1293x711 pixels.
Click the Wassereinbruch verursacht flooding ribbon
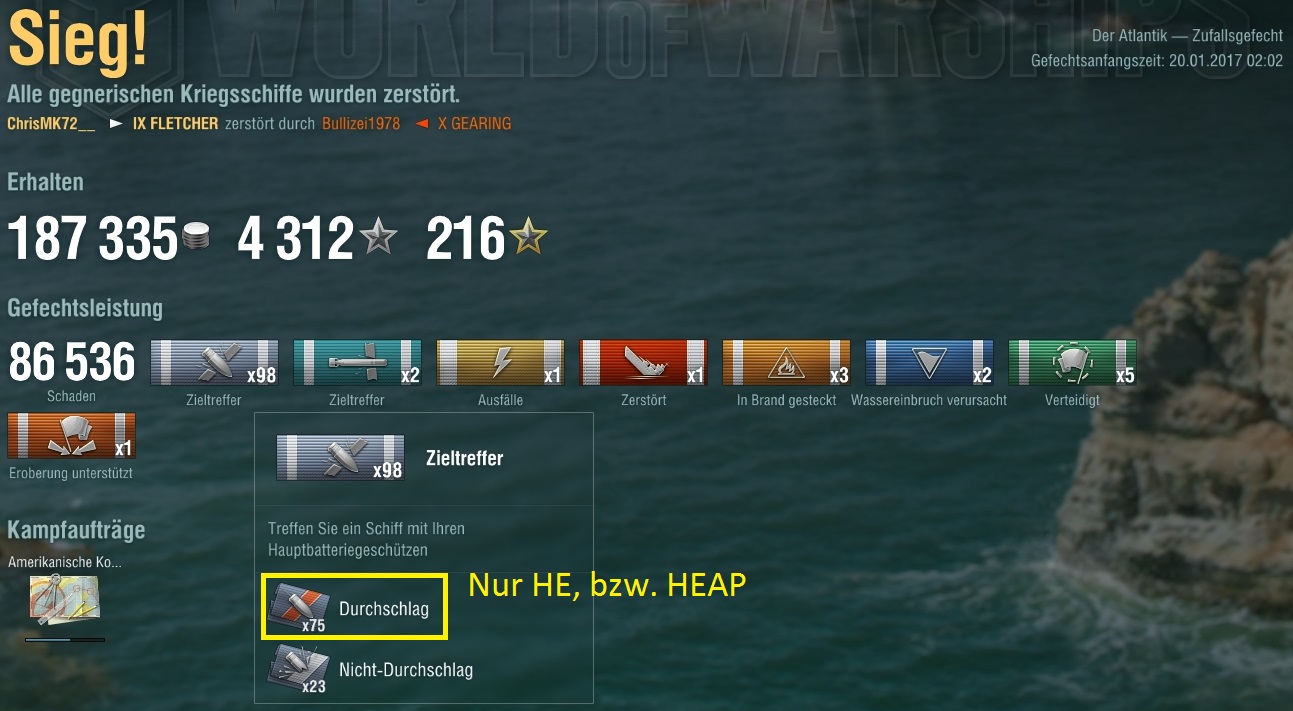(929, 363)
